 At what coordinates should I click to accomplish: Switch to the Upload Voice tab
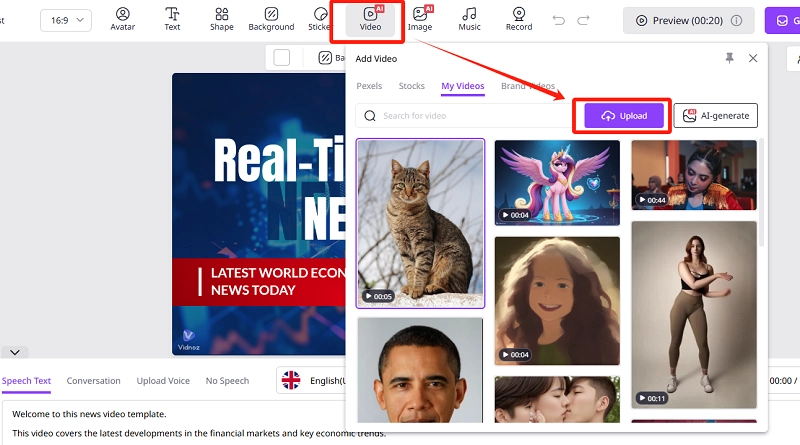click(x=163, y=381)
